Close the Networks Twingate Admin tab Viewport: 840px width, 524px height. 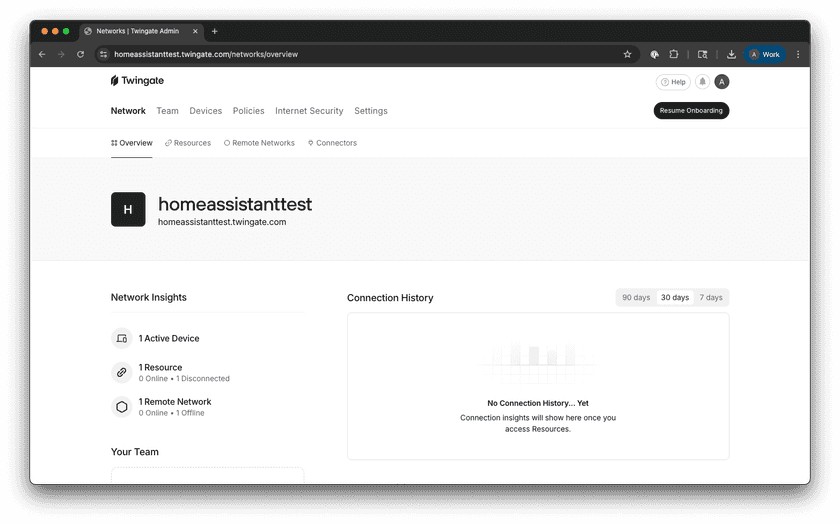coord(195,31)
